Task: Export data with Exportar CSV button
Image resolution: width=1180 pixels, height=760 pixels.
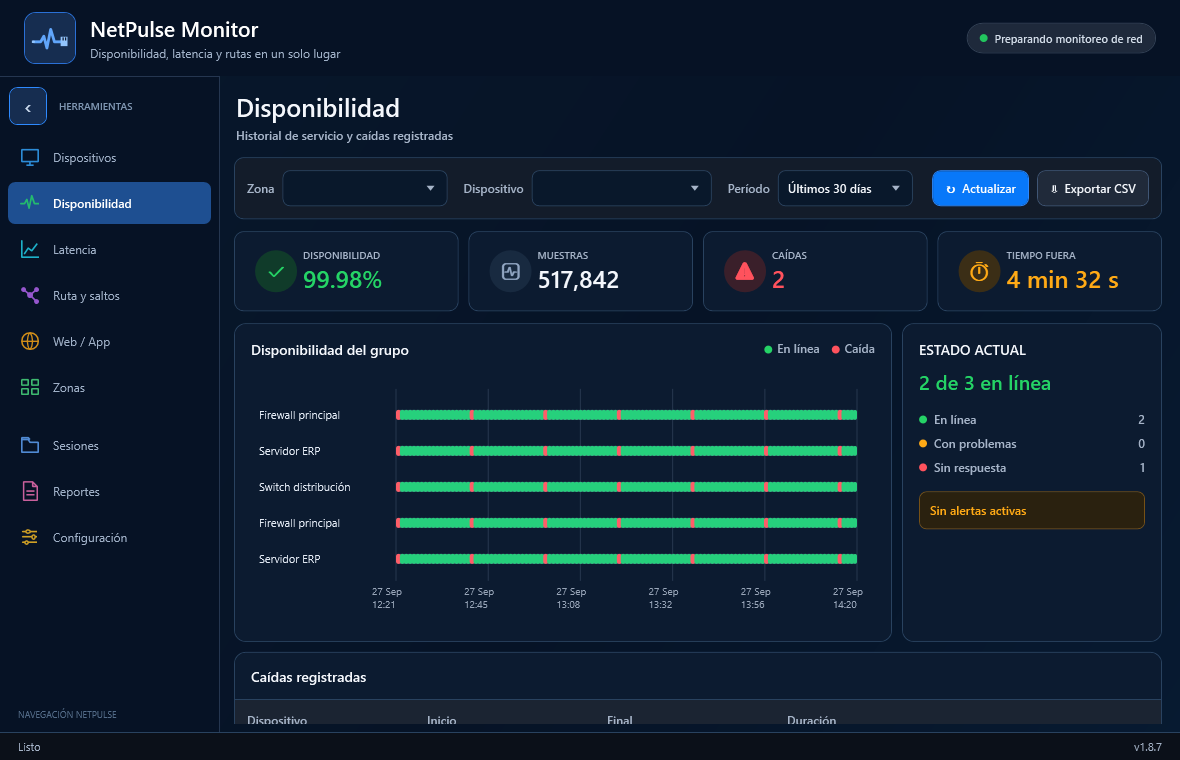Action: click(x=1093, y=188)
